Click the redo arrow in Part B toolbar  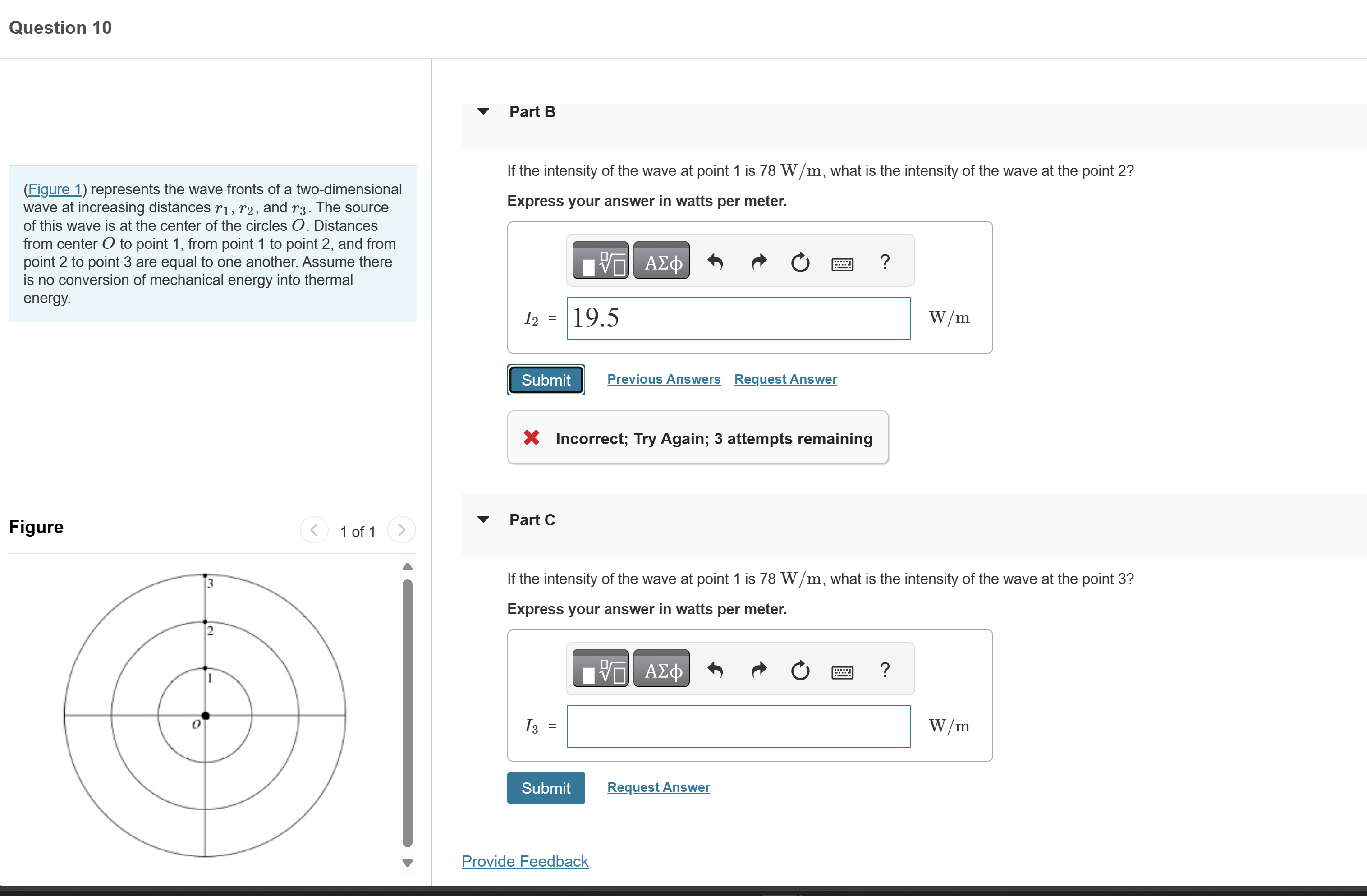tap(759, 262)
